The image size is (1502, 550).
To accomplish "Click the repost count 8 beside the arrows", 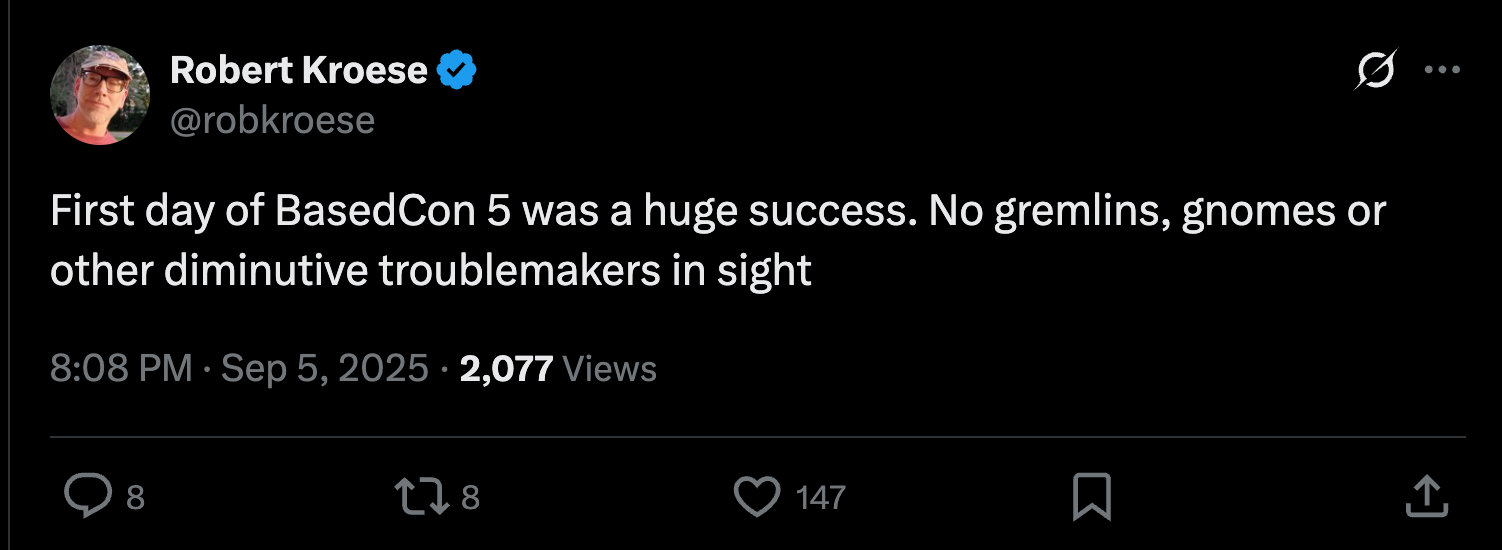I will coord(471,497).
